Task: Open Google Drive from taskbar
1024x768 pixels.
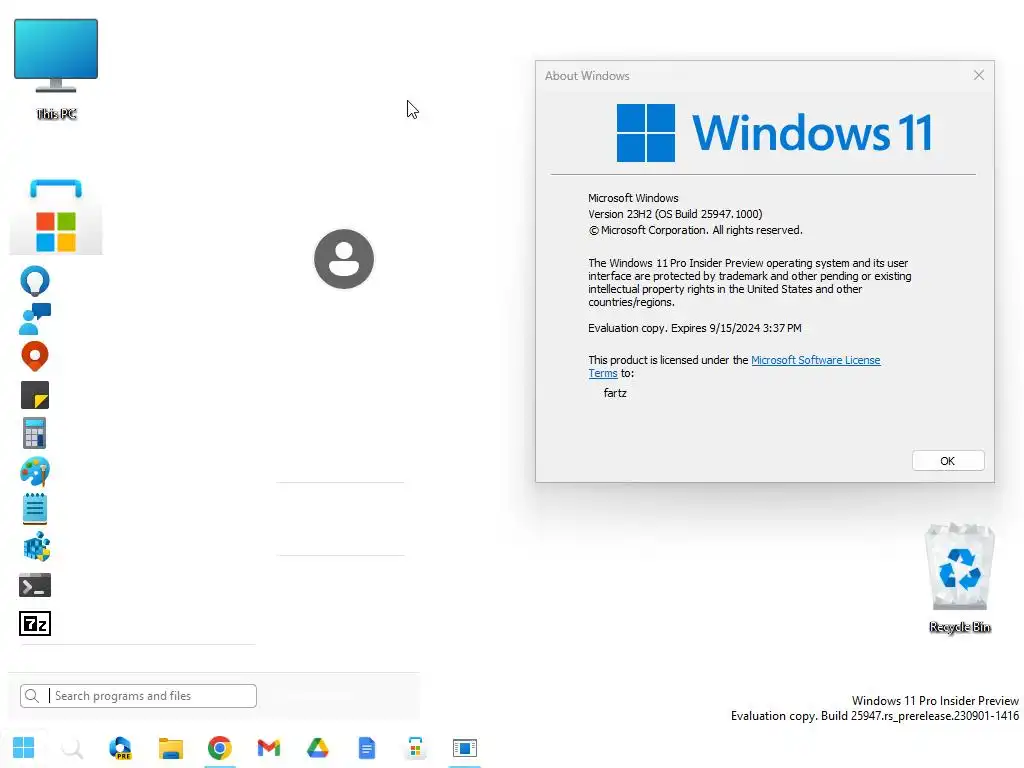Action: tap(318, 748)
